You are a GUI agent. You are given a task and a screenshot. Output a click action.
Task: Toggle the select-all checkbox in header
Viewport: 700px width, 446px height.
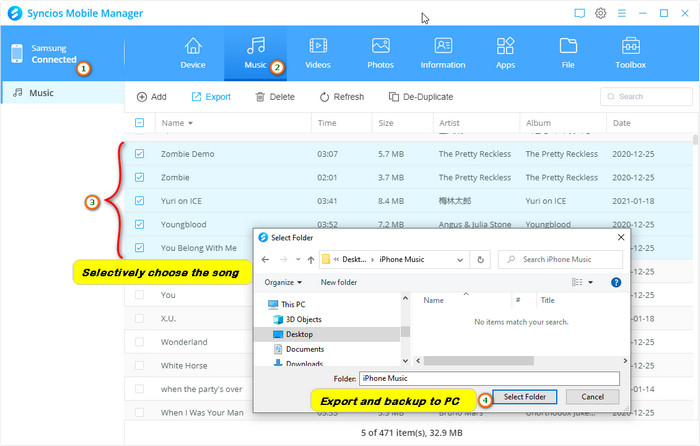pos(139,122)
